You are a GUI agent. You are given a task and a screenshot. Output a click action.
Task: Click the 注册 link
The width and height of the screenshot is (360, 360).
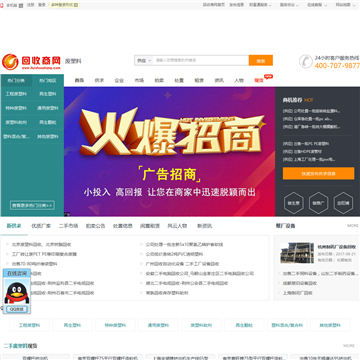click(31, 5)
